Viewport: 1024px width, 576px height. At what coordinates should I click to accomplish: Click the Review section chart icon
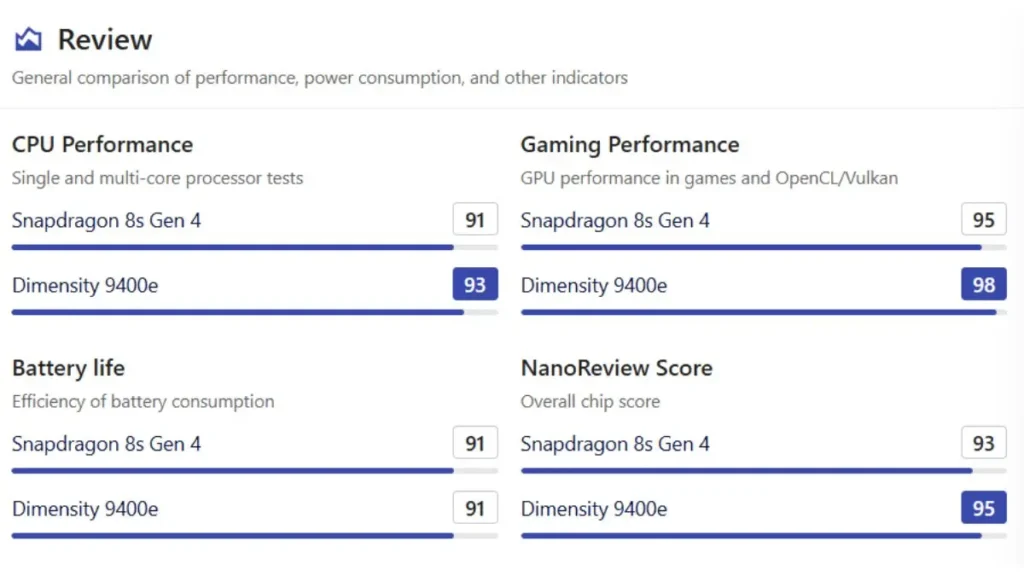(x=28, y=40)
